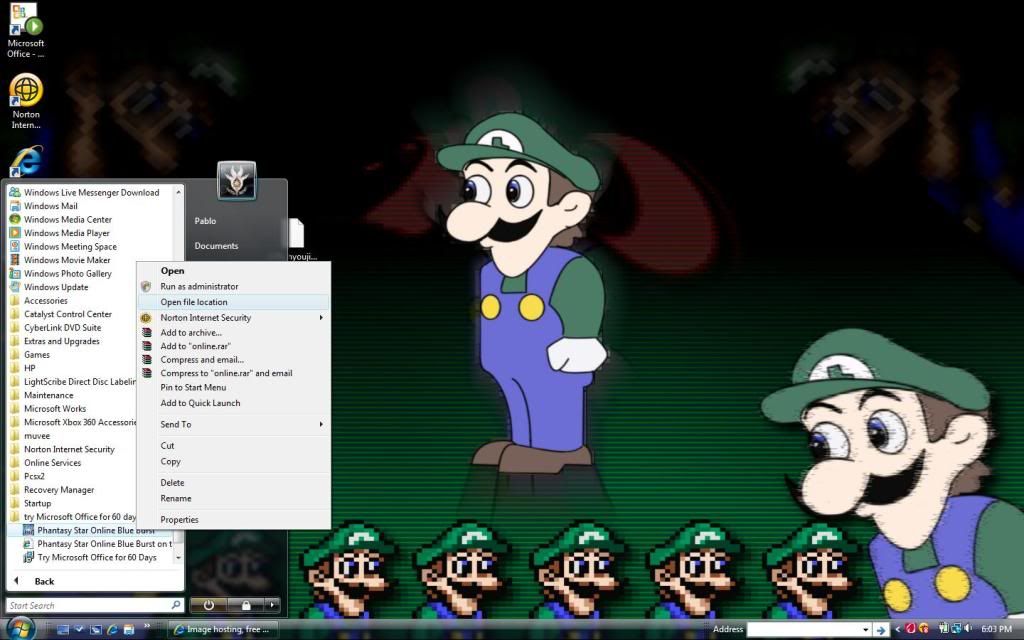
Task: Click the Windows Start orb
Action: coord(20,628)
